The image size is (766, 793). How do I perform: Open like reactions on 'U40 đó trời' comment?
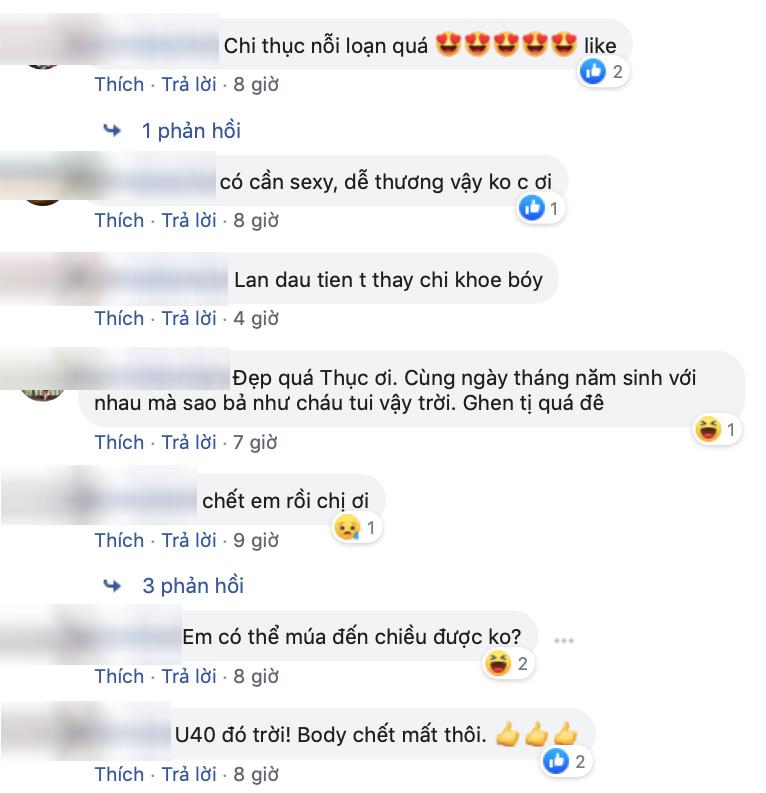(x=566, y=761)
